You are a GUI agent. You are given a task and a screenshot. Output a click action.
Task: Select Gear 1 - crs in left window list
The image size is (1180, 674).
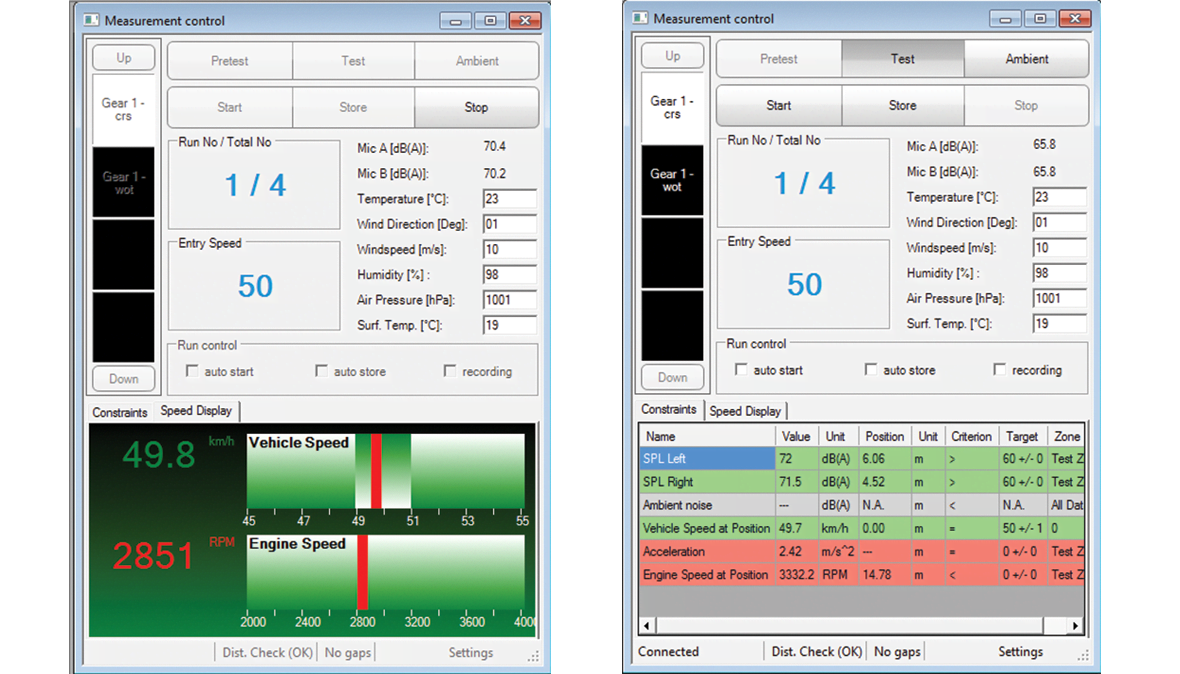coord(123,110)
